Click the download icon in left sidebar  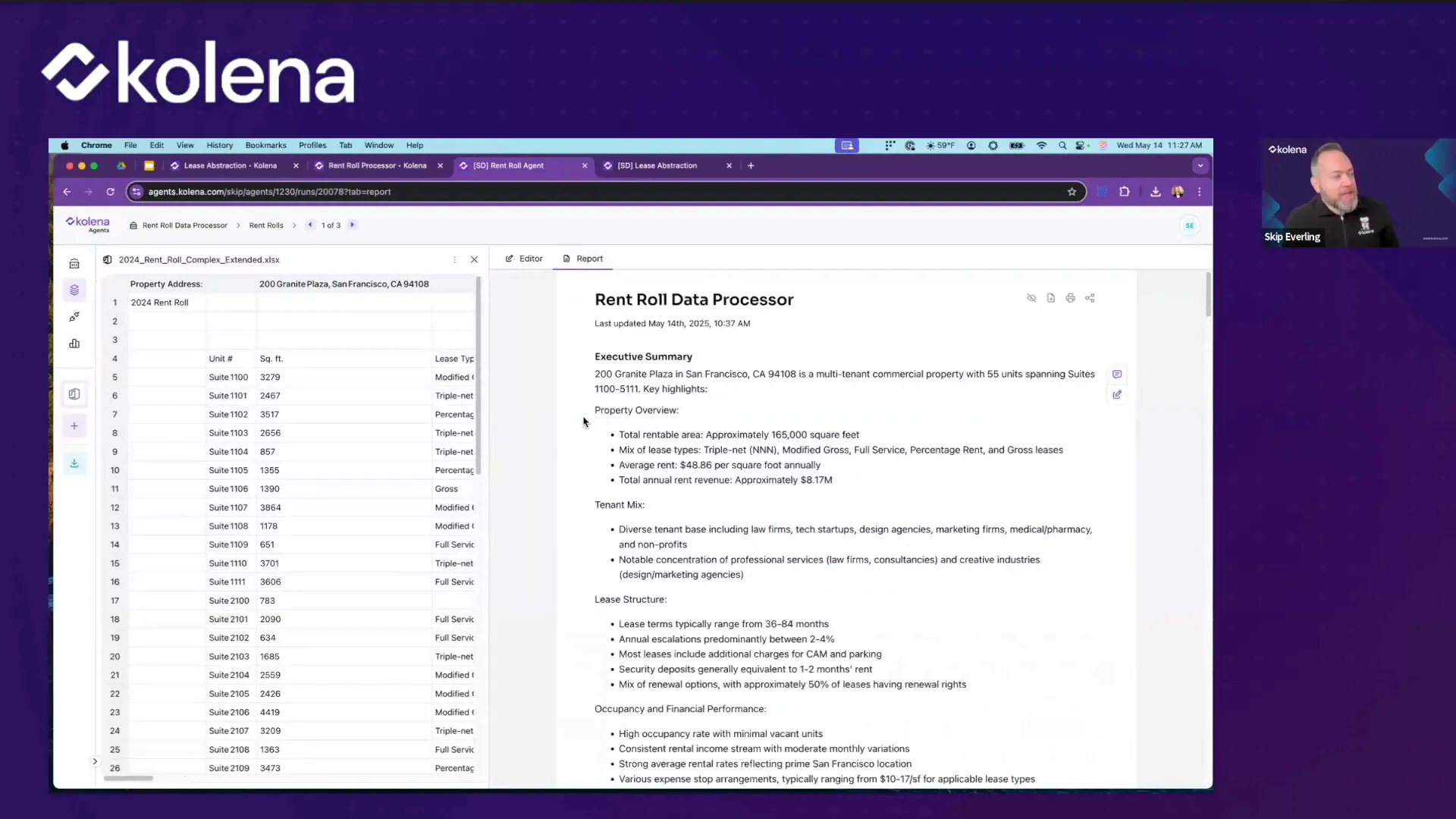pos(74,463)
